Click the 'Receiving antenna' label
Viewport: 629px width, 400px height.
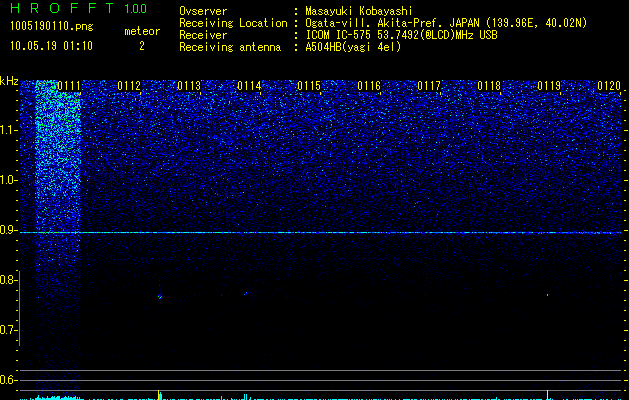pos(230,47)
